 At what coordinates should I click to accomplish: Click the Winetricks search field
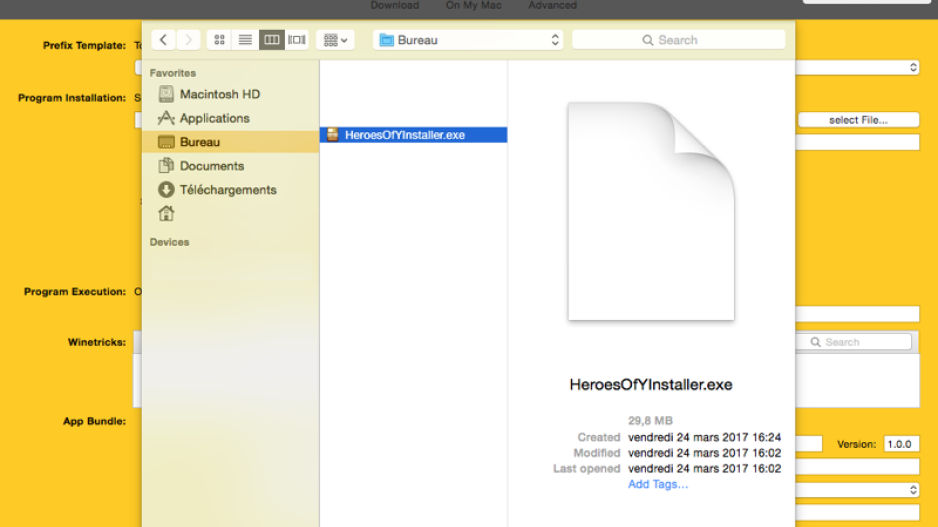click(x=858, y=342)
